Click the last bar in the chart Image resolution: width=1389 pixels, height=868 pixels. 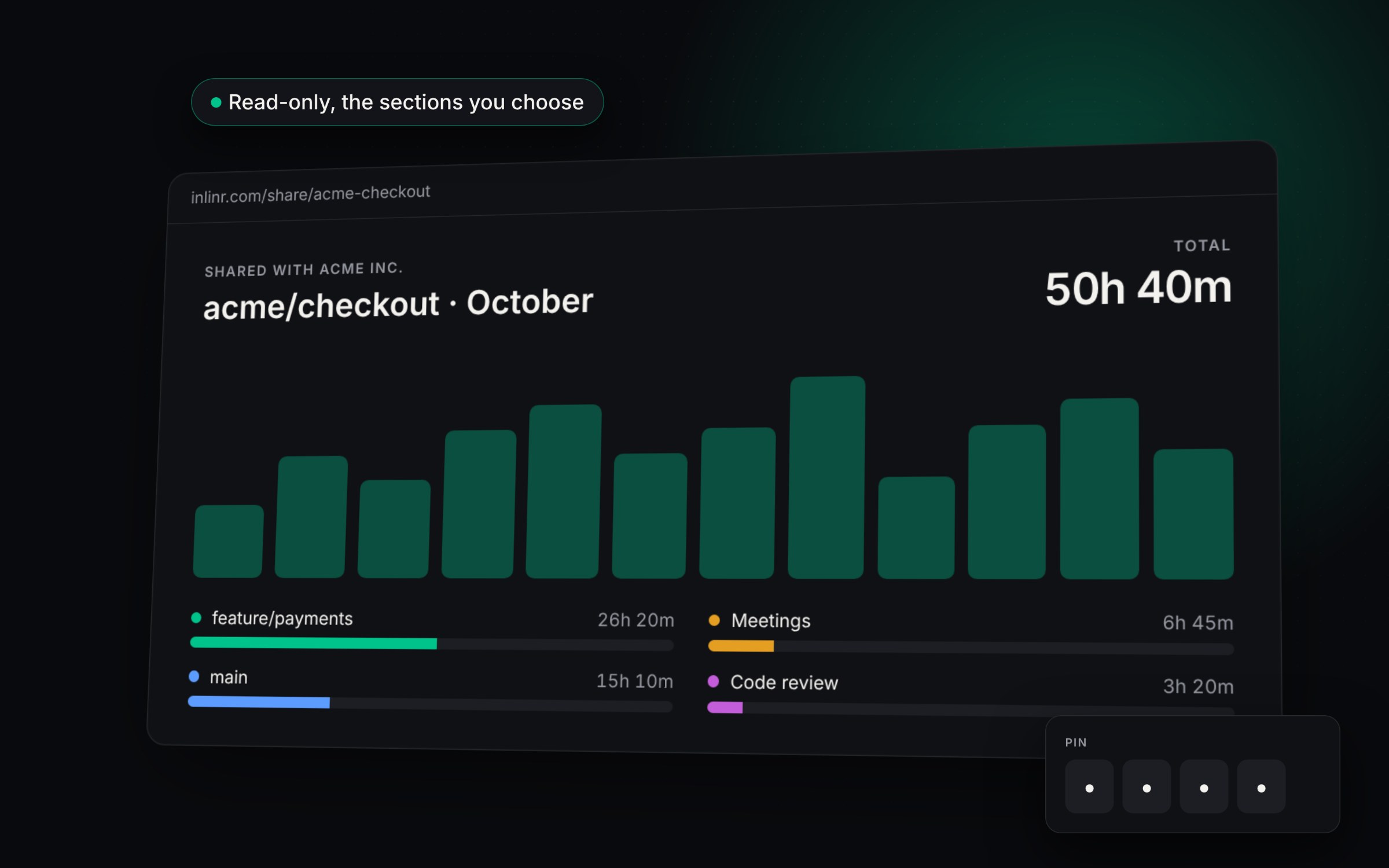1193,514
